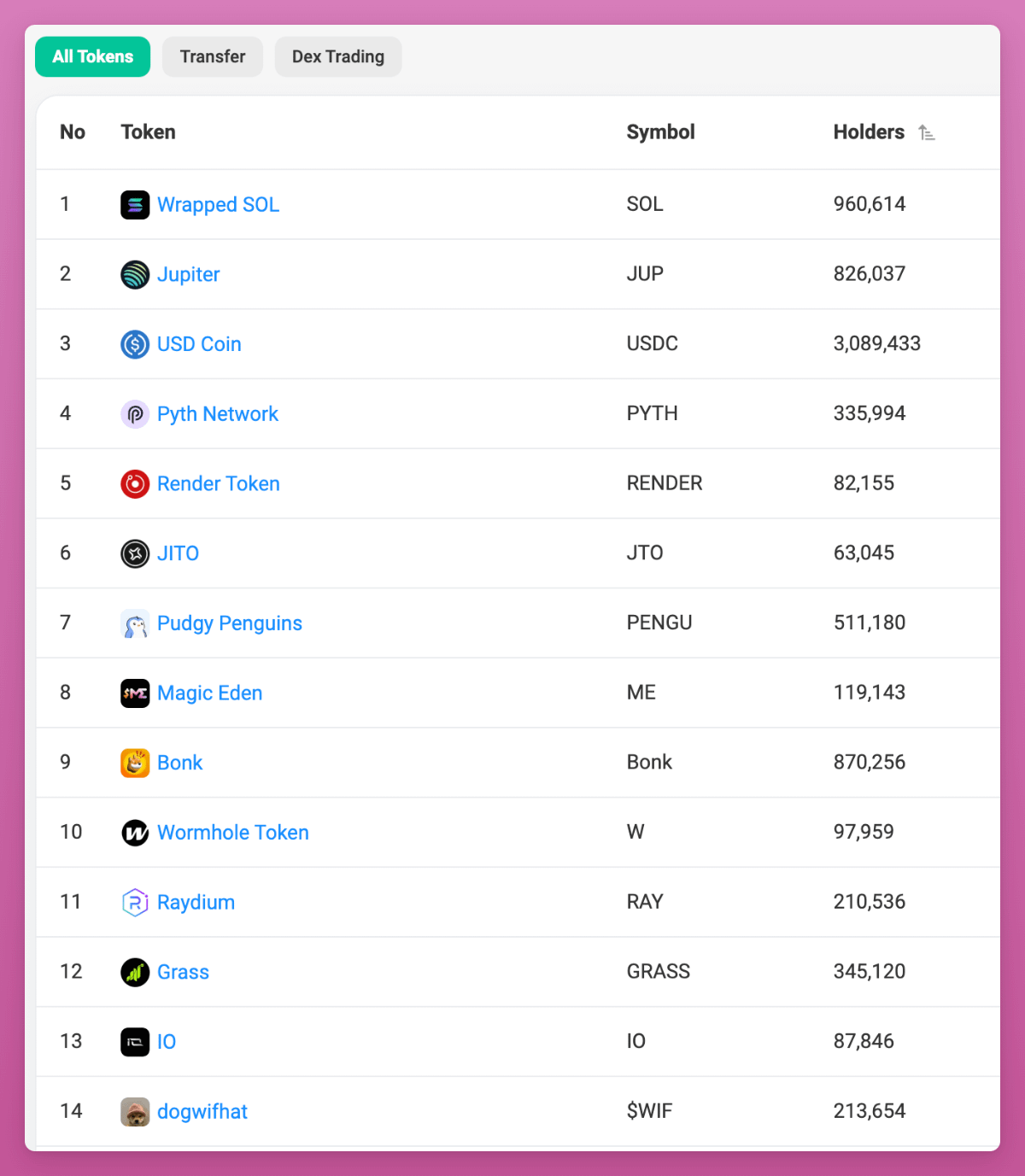Click the Grass token logo icon
This screenshot has height=1176, width=1025.
click(135, 972)
